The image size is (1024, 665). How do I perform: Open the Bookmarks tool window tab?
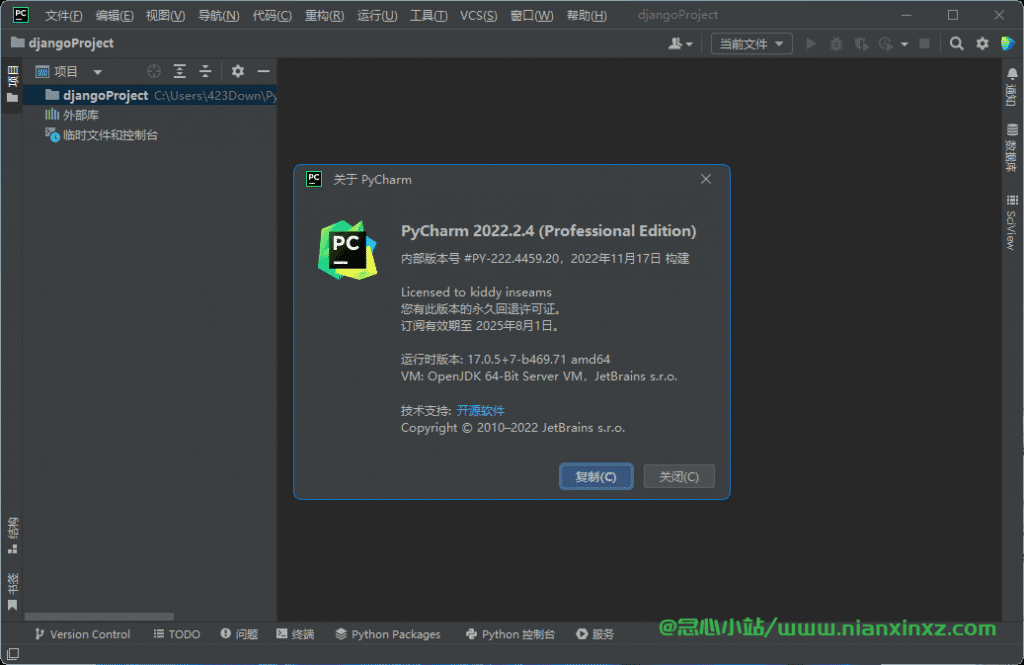12,592
